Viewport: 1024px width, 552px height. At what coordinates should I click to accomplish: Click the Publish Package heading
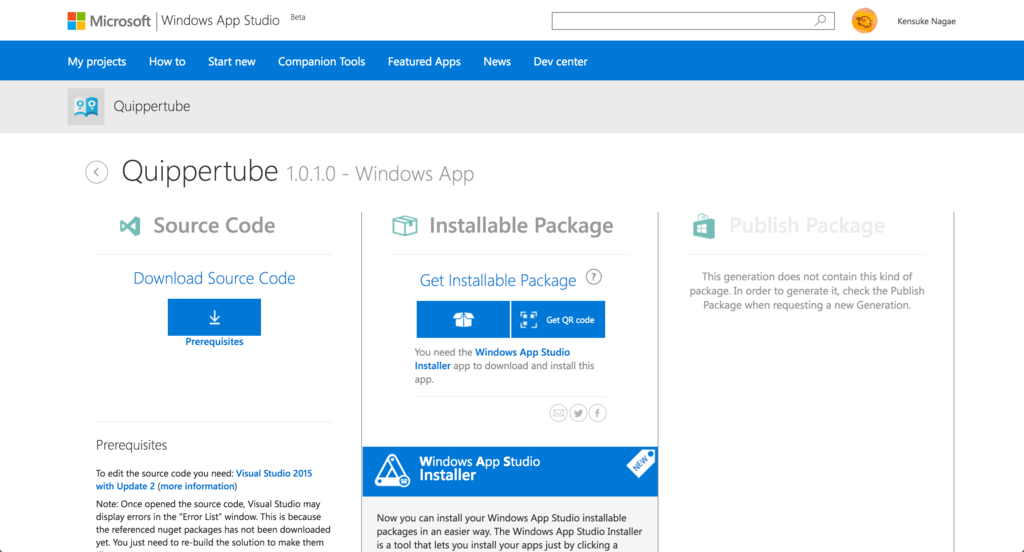tap(807, 225)
